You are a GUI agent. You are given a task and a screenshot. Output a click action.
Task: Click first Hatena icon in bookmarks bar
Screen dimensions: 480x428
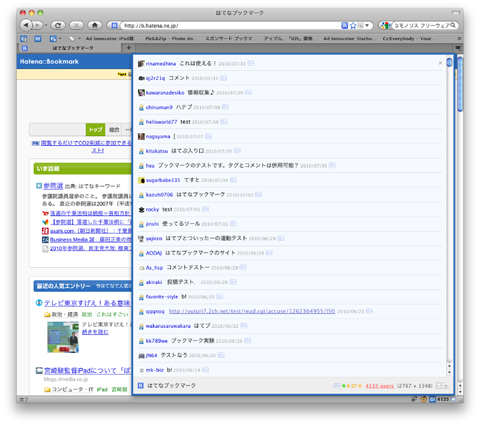pyautogui.click(x=24, y=39)
